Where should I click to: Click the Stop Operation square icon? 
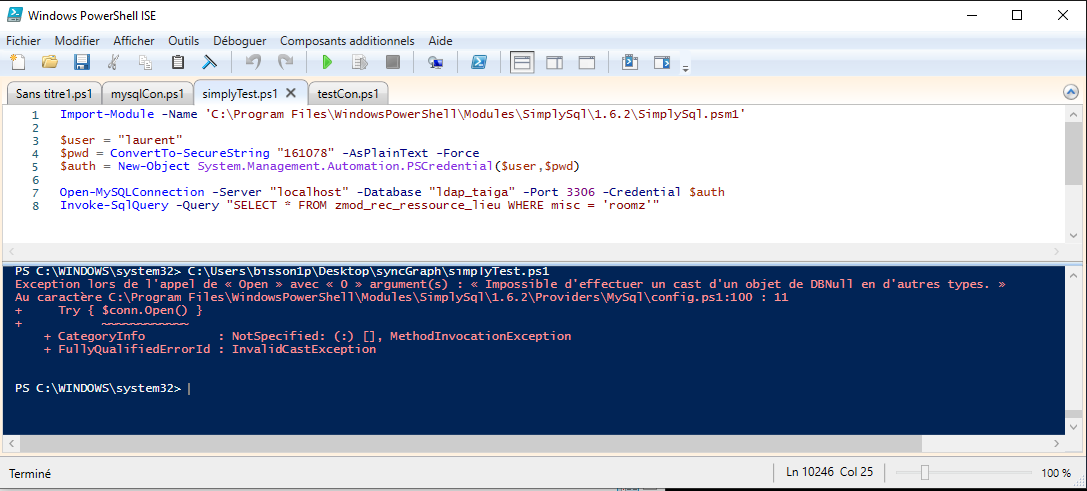click(x=393, y=63)
